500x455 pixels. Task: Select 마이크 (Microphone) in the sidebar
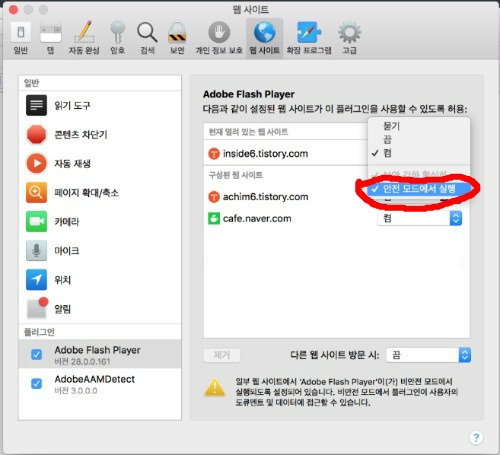pyautogui.click(x=100, y=251)
